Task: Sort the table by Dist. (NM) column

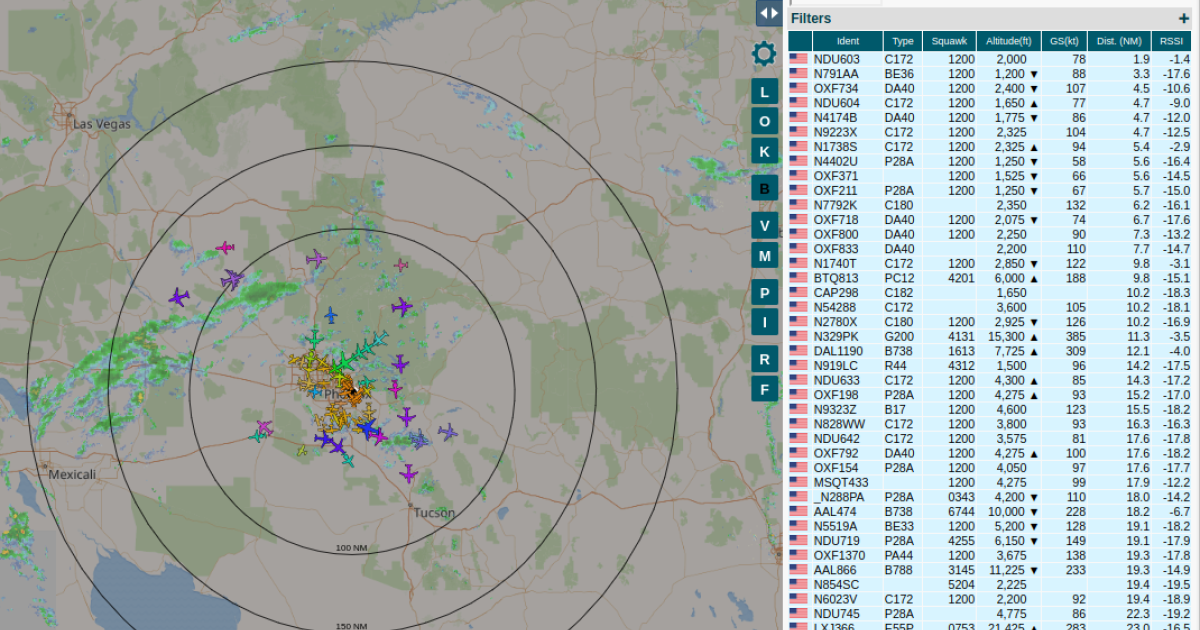Action: tap(1119, 41)
